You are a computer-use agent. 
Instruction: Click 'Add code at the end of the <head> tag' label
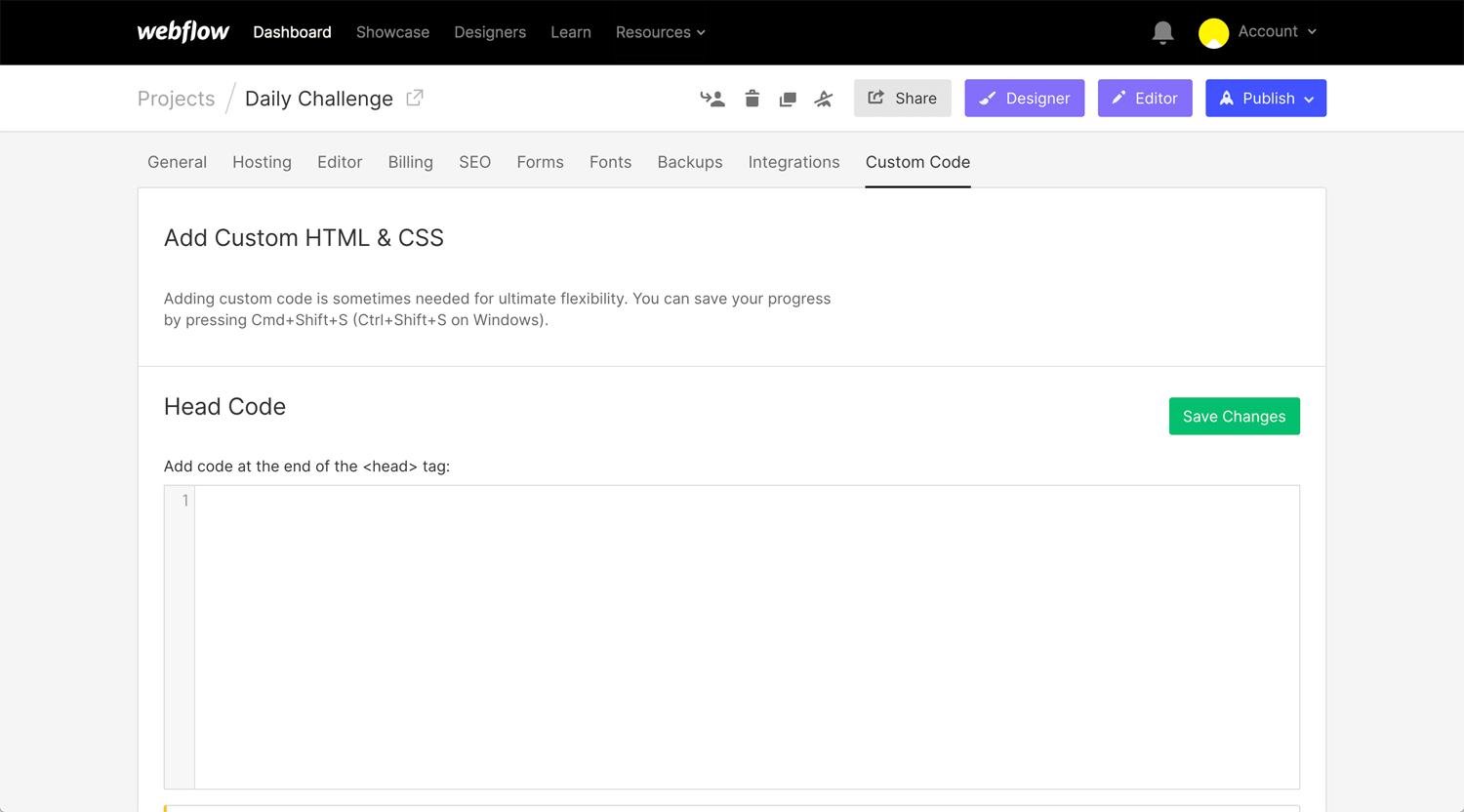click(306, 467)
